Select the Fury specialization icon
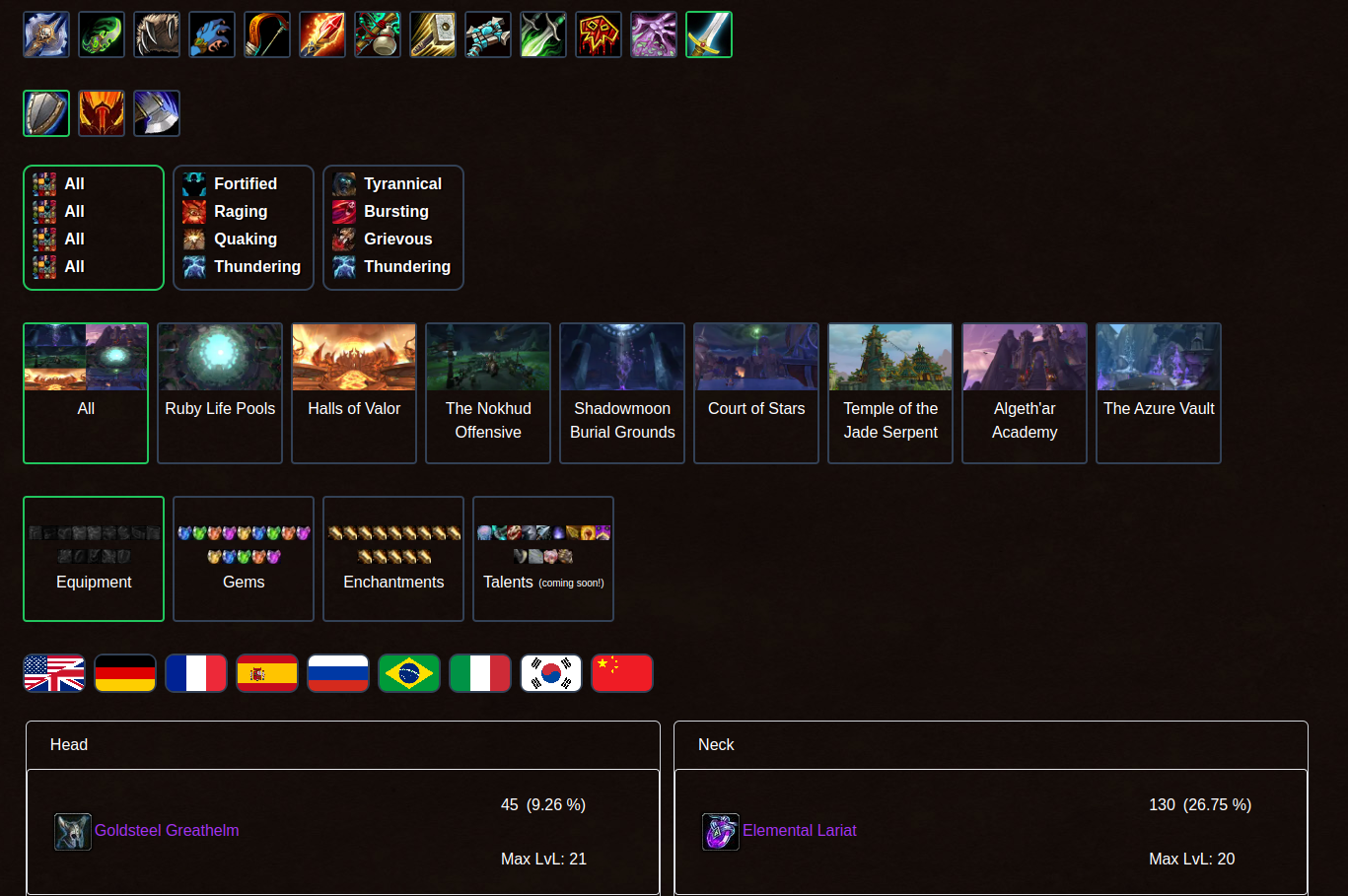Viewport: 1348px width, 896px height. click(x=102, y=113)
